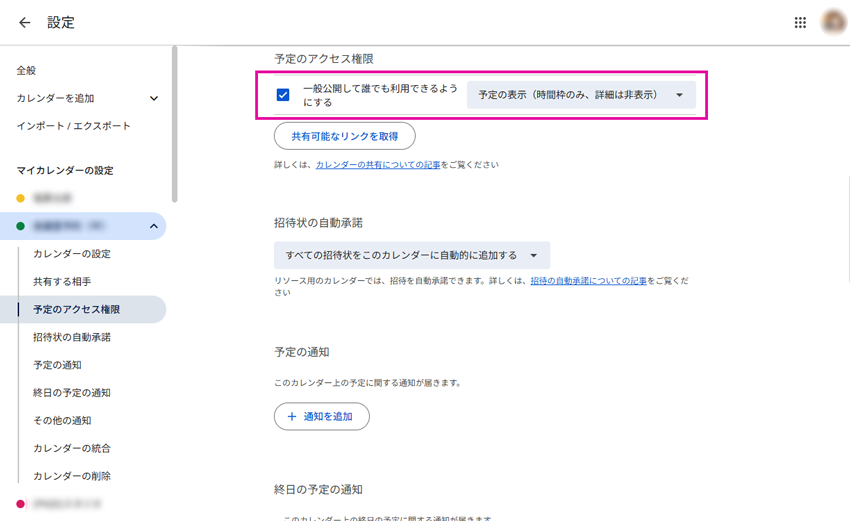850x521 pixels.
Task: Open カレンダーの共有についての記事 link
Action: (x=377, y=164)
